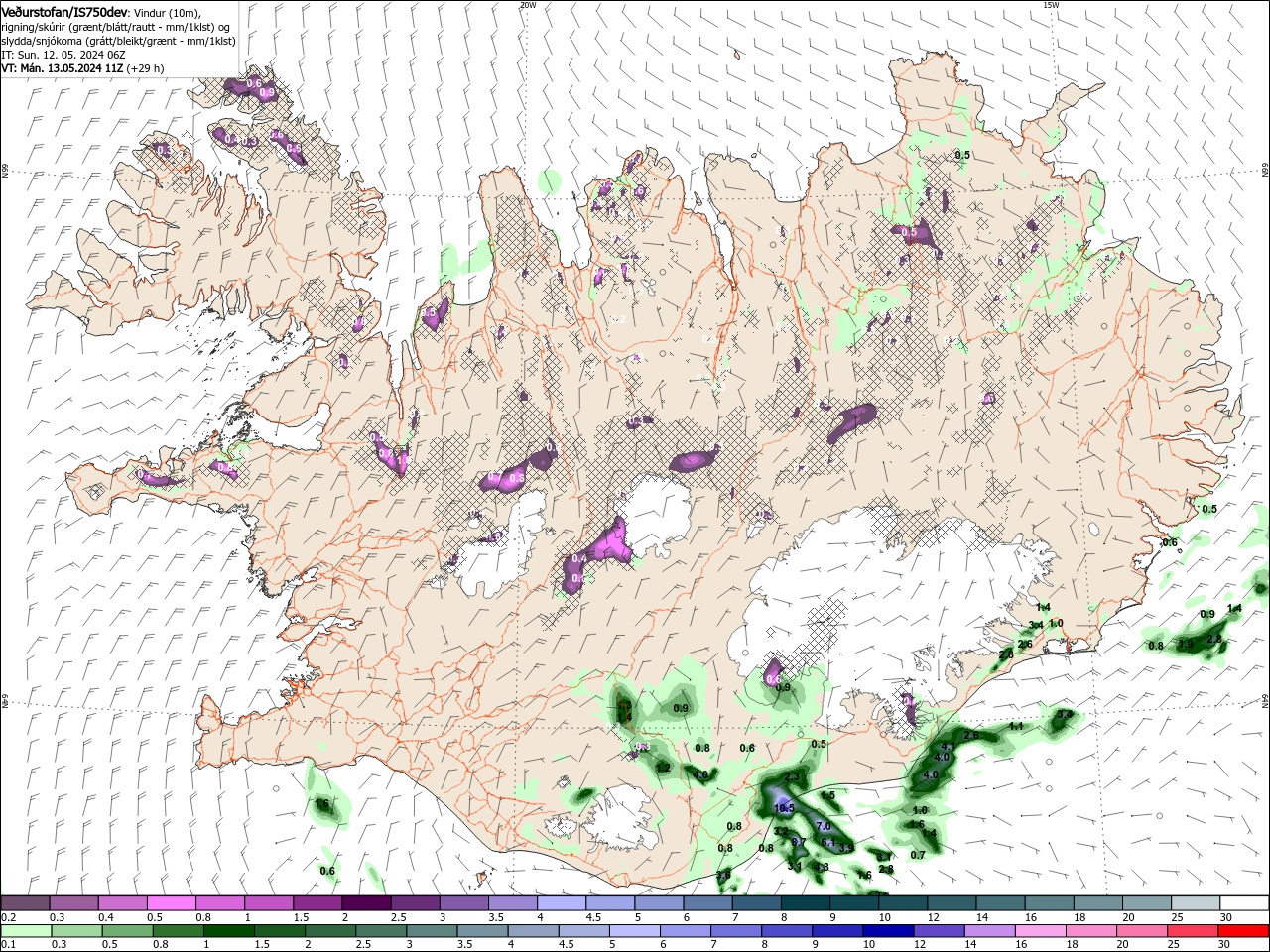Click the "10.5" rainfall value on the map
This screenshot has height=952, width=1270.
point(784,809)
